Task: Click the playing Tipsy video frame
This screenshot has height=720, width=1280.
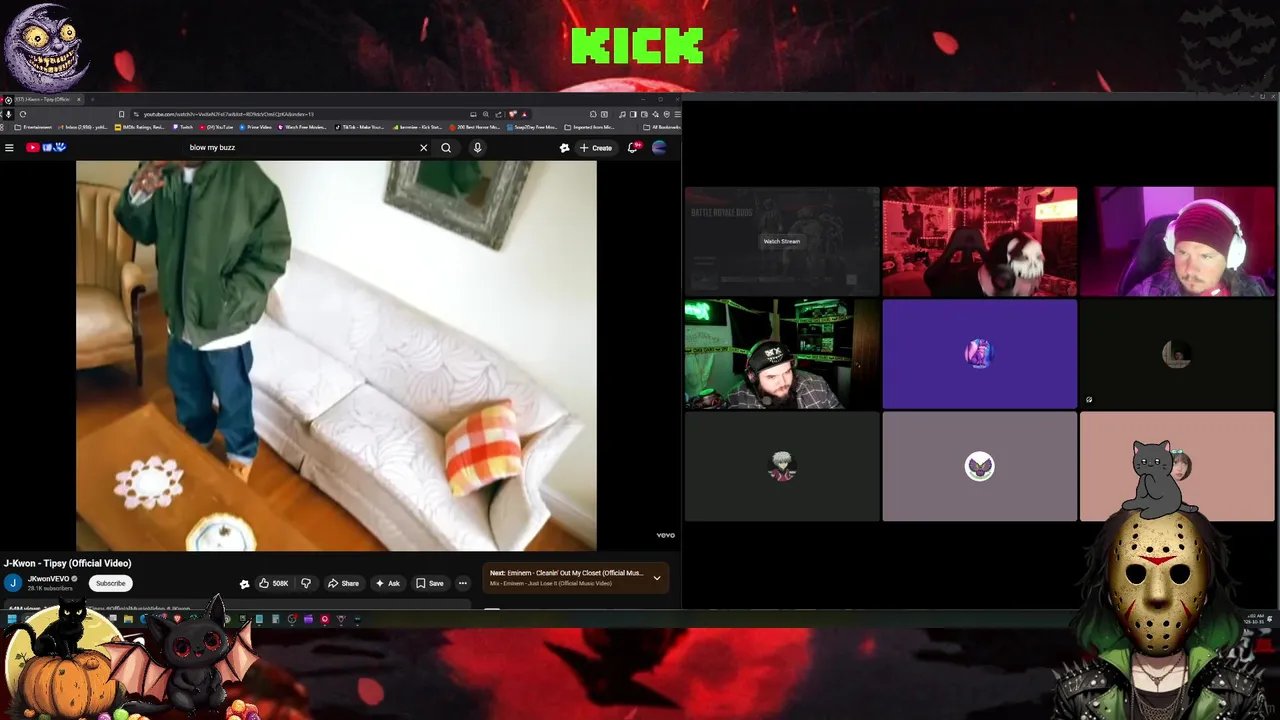Action: click(x=336, y=355)
